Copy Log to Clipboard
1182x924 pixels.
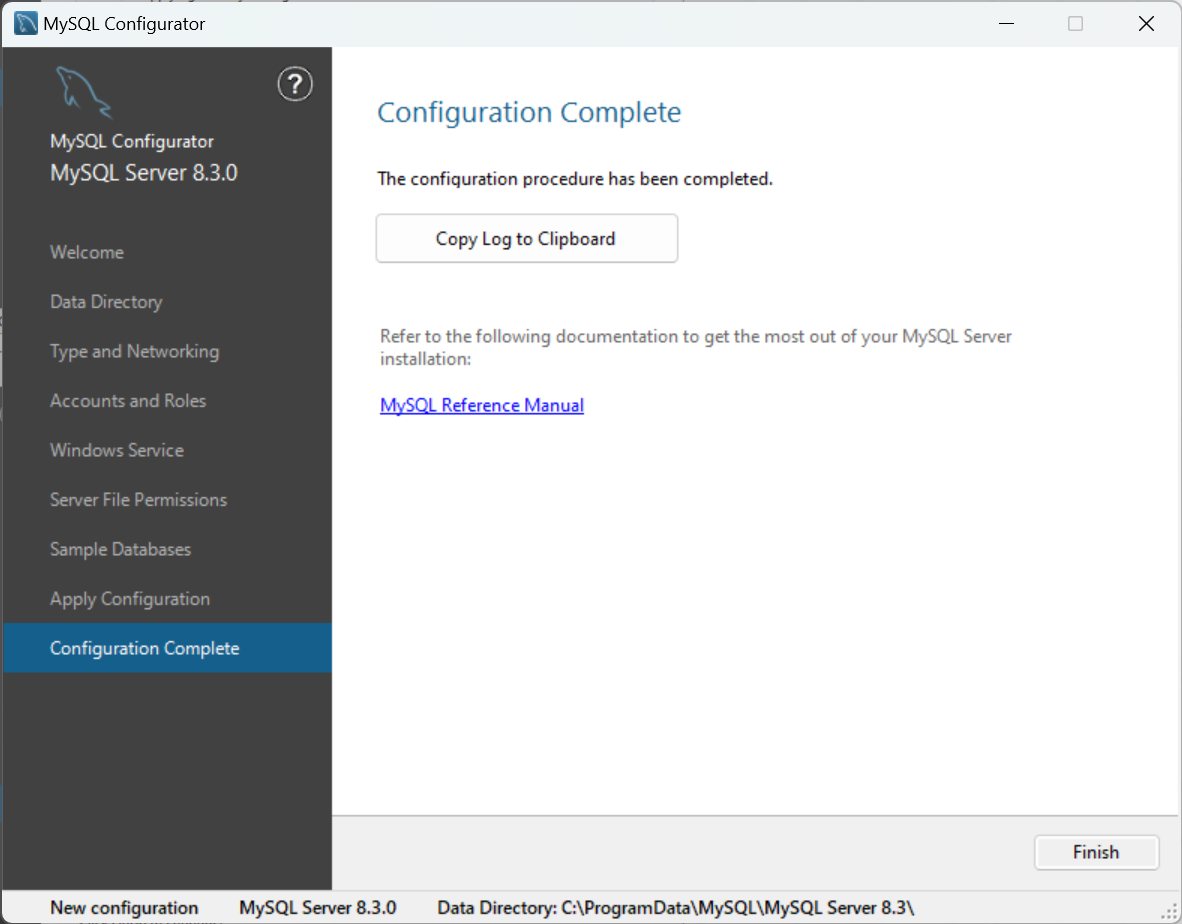[x=526, y=238]
